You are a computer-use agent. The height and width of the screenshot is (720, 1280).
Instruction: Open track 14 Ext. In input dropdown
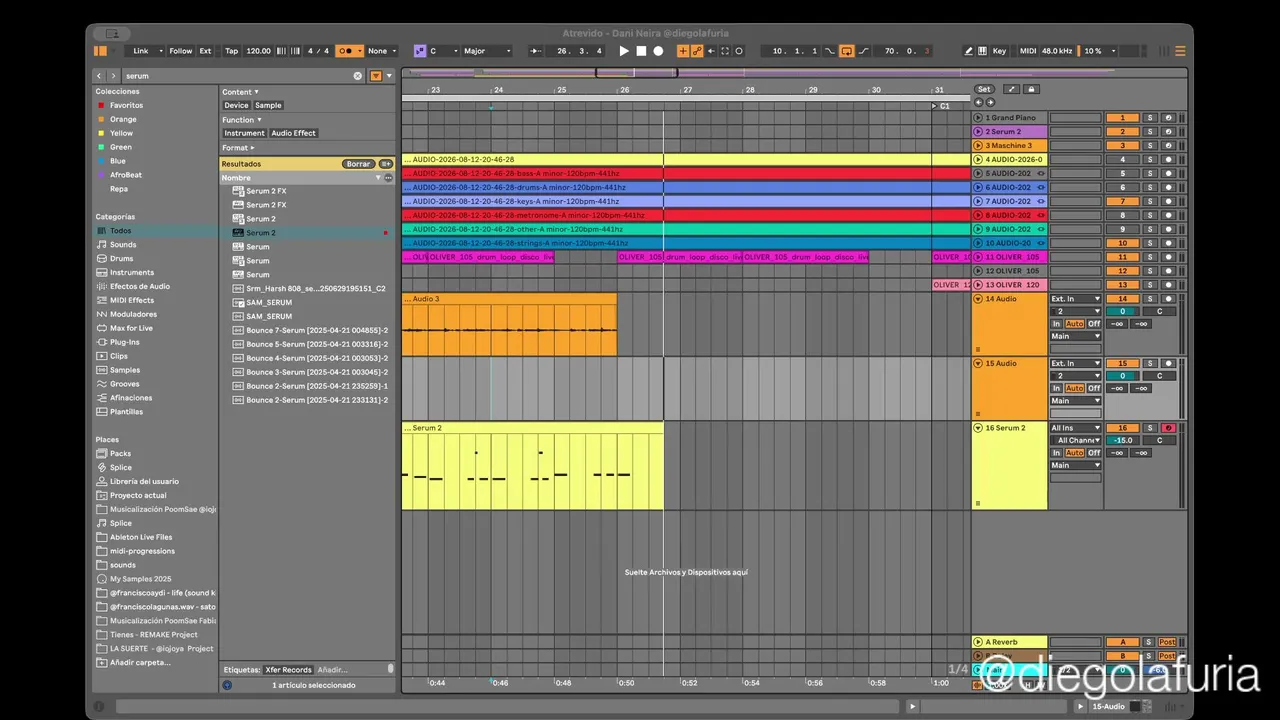pyautogui.click(x=1075, y=299)
